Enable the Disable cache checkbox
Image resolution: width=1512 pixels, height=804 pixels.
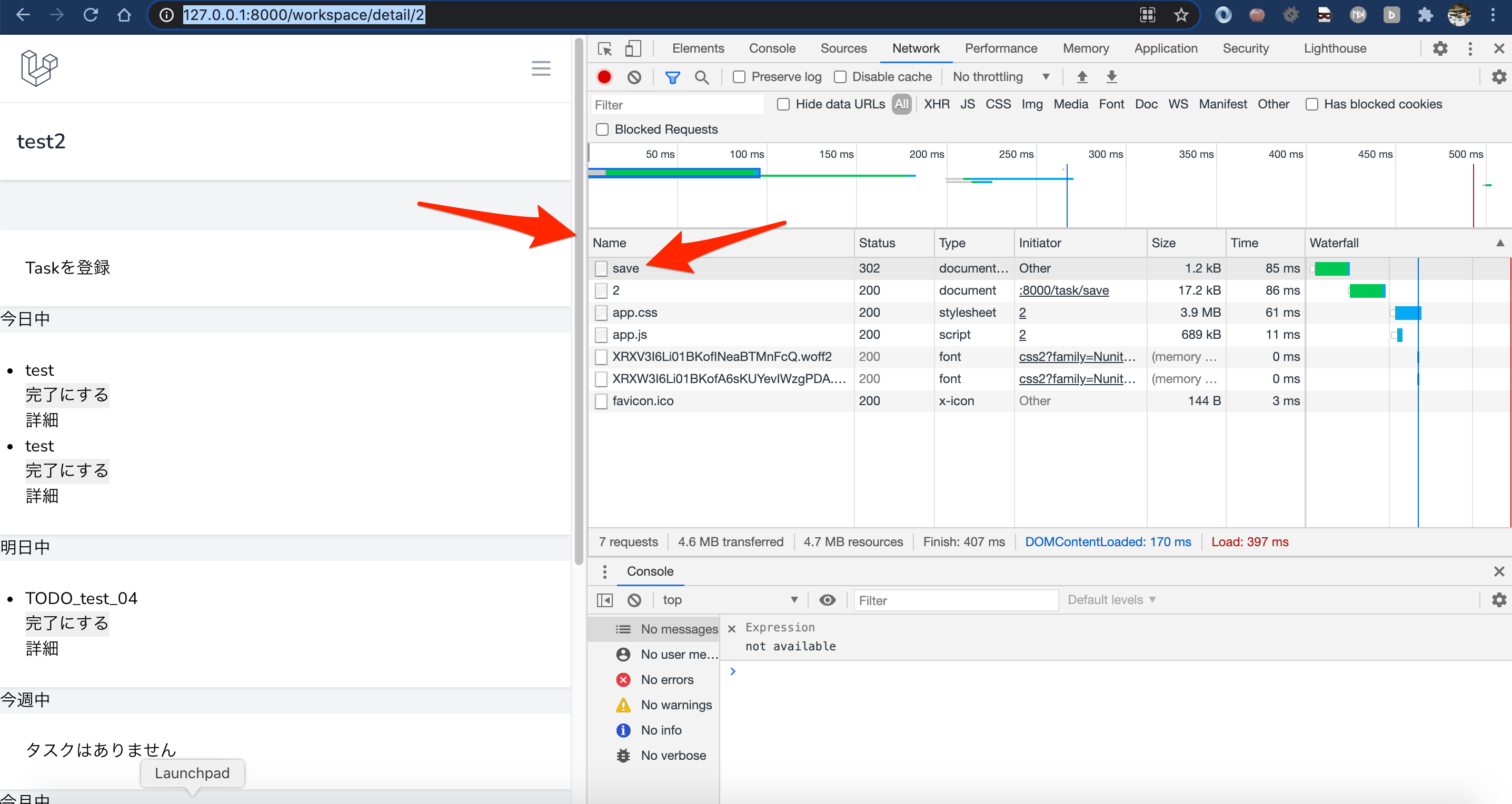coord(841,77)
